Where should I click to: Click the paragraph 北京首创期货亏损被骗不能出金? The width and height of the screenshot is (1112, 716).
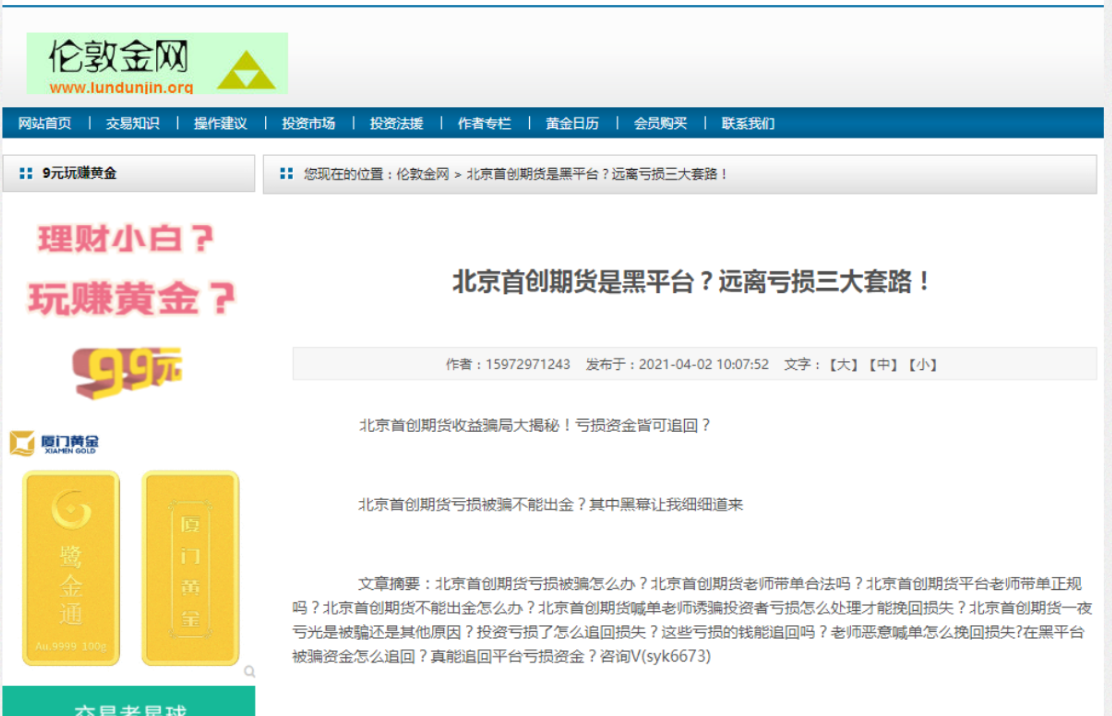coord(550,505)
